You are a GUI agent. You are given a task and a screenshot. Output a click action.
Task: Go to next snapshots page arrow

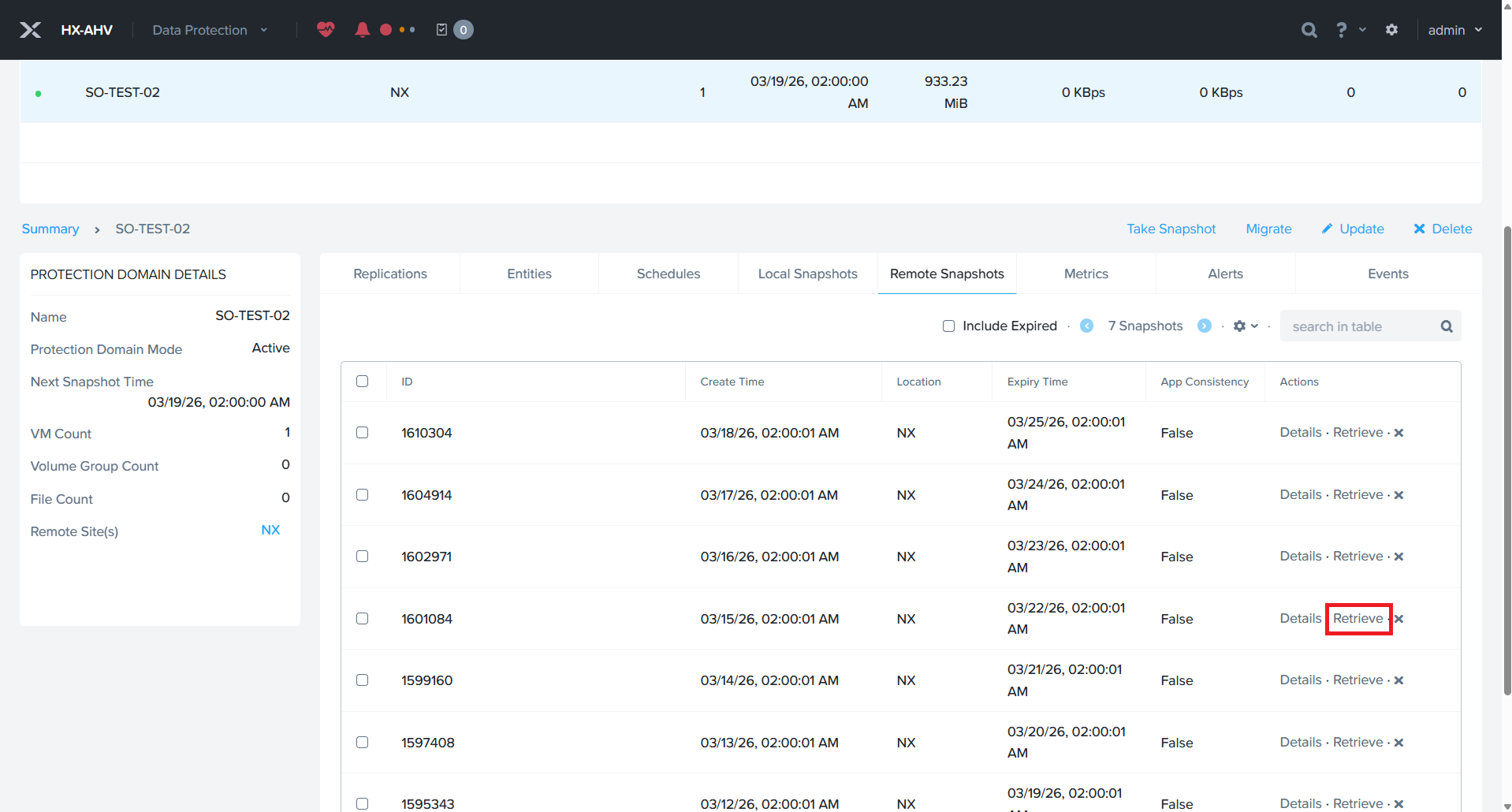tap(1204, 326)
